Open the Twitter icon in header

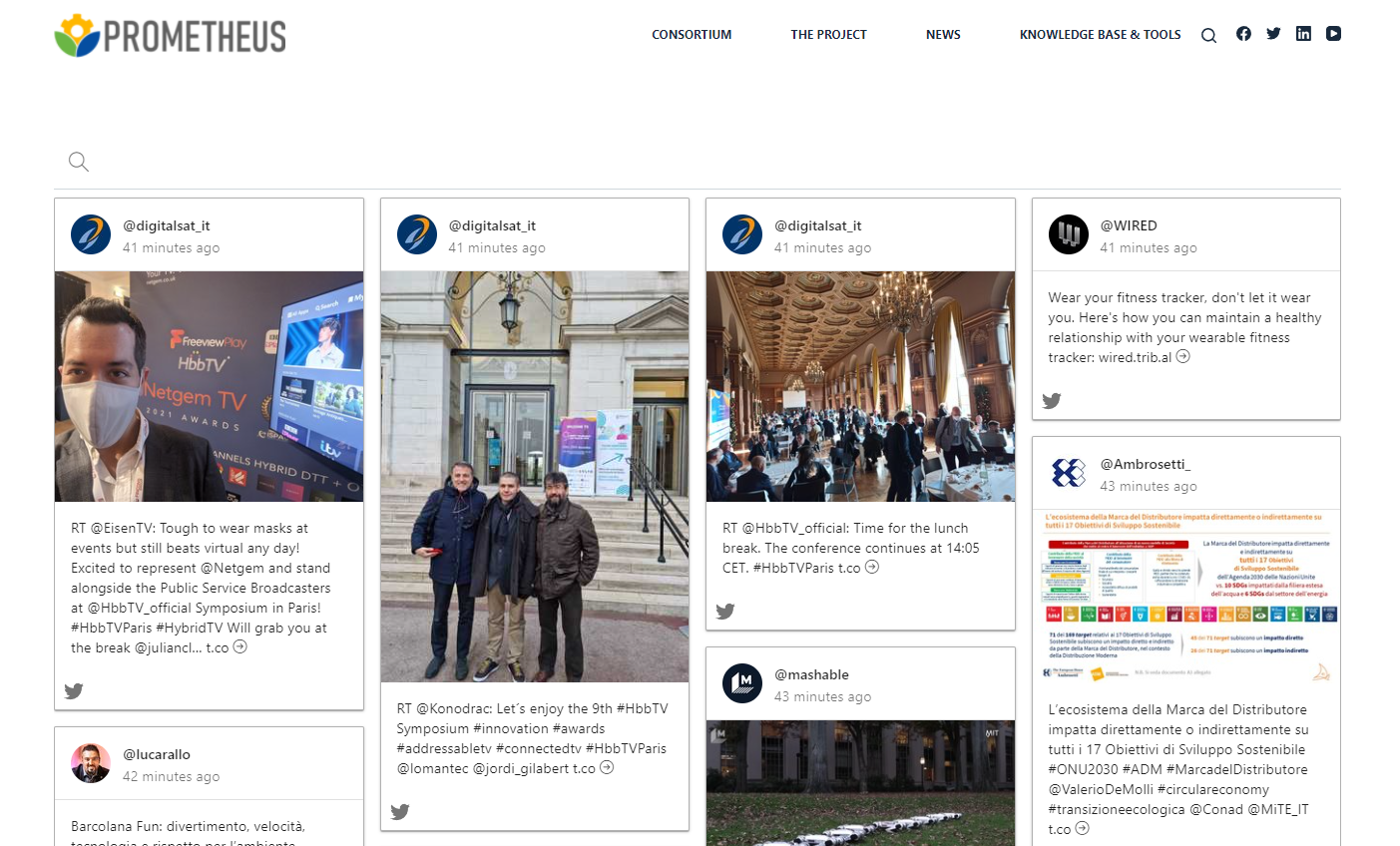point(1273,34)
